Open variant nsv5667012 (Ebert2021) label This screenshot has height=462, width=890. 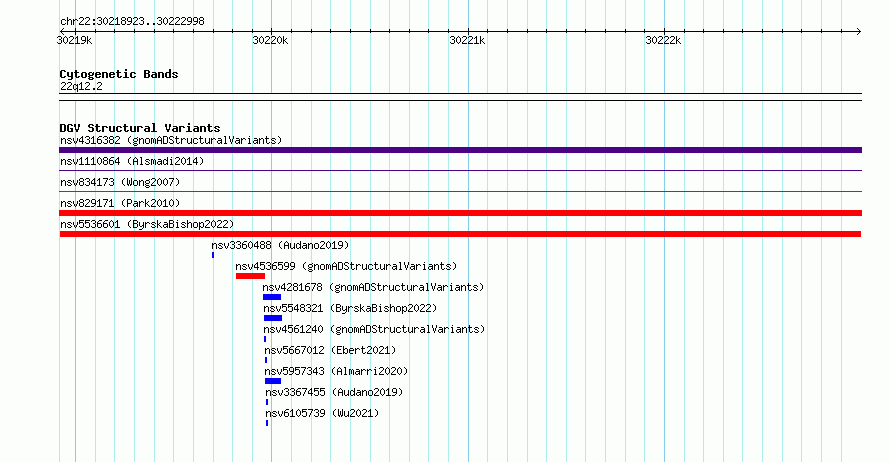pyautogui.click(x=330, y=350)
